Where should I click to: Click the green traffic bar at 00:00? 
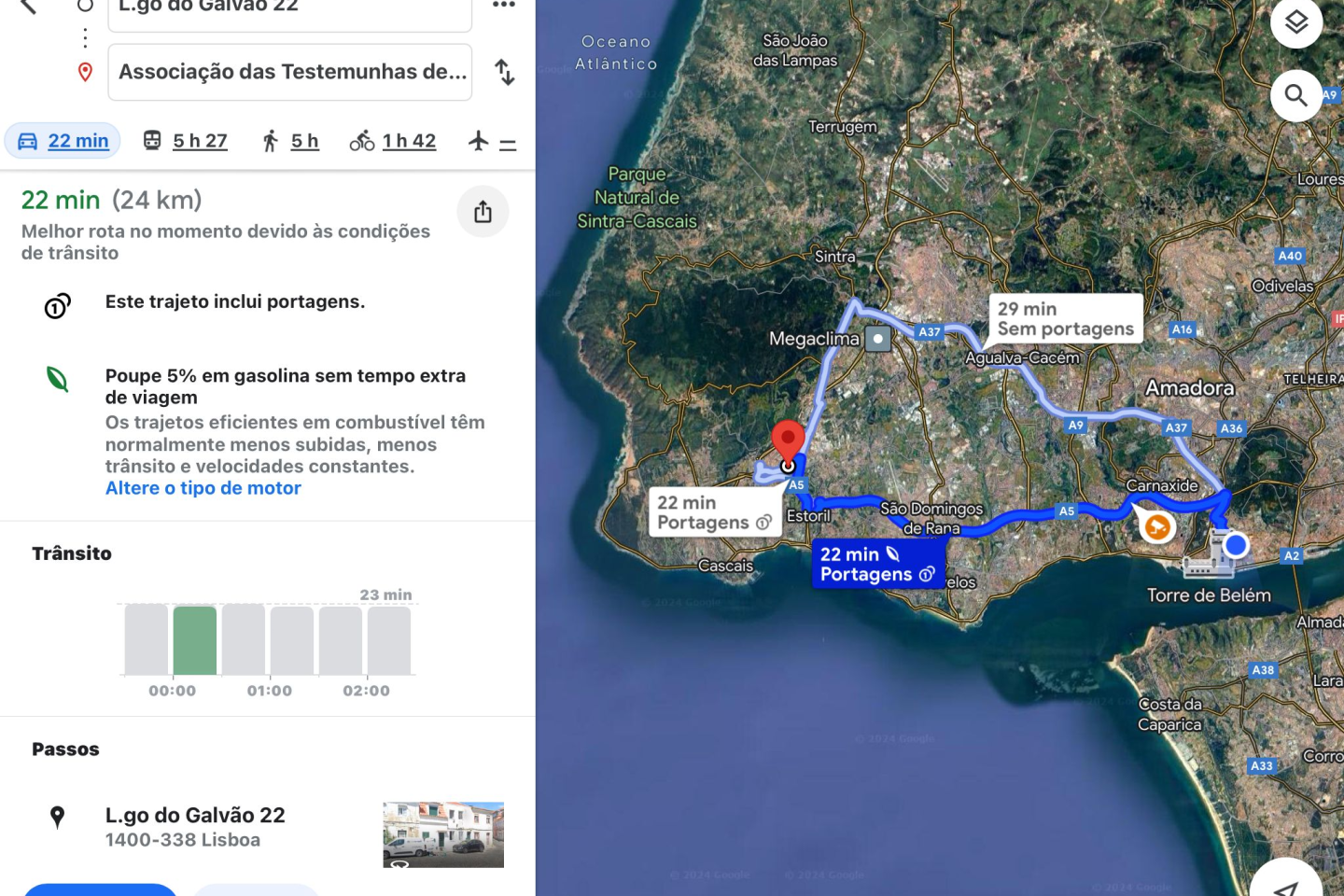point(195,640)
